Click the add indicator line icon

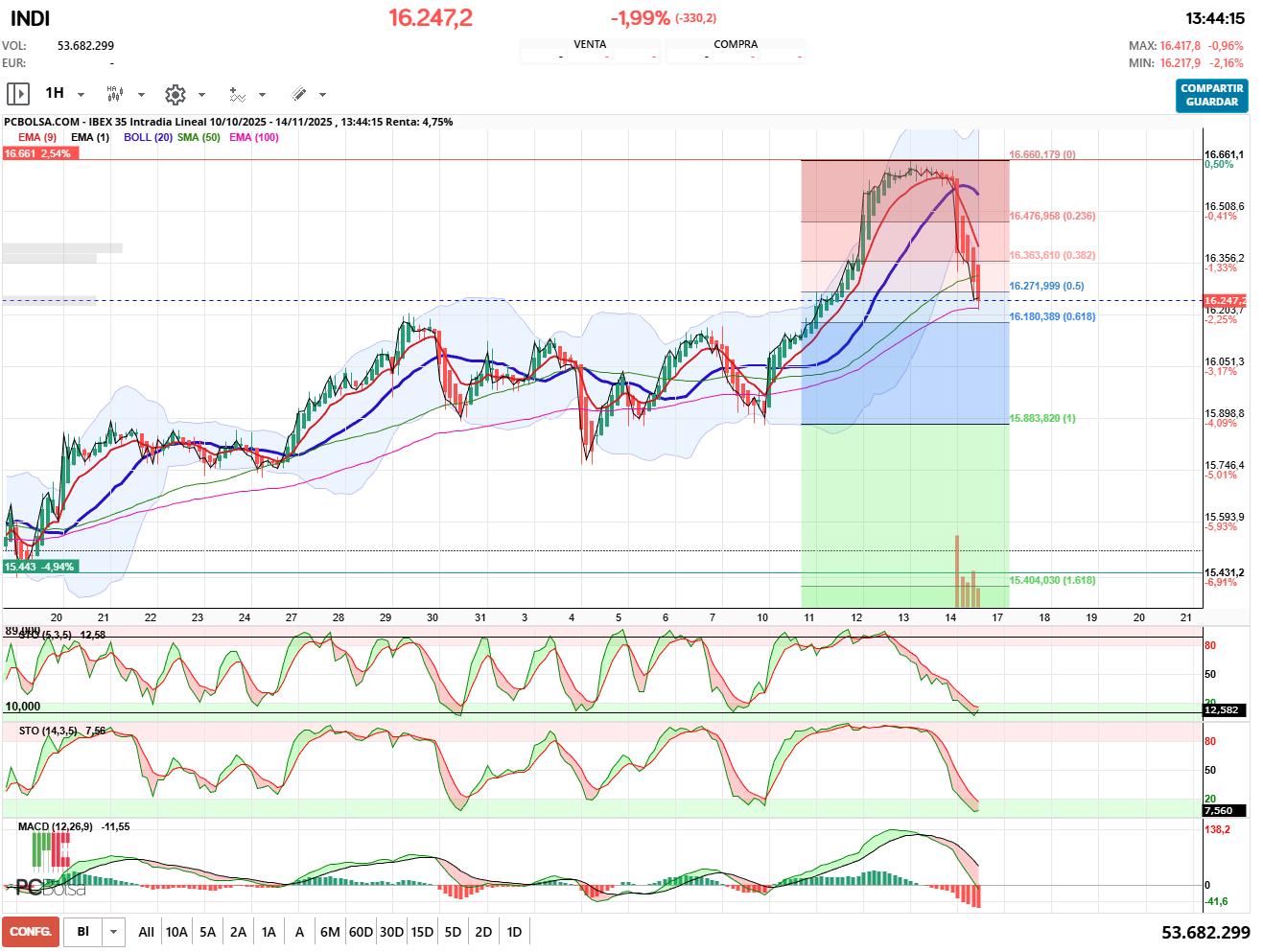[x=237, y=94]
